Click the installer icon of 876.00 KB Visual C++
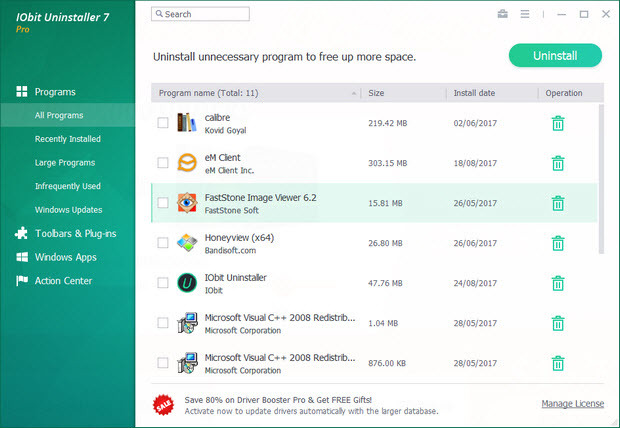 click(187, 363)
